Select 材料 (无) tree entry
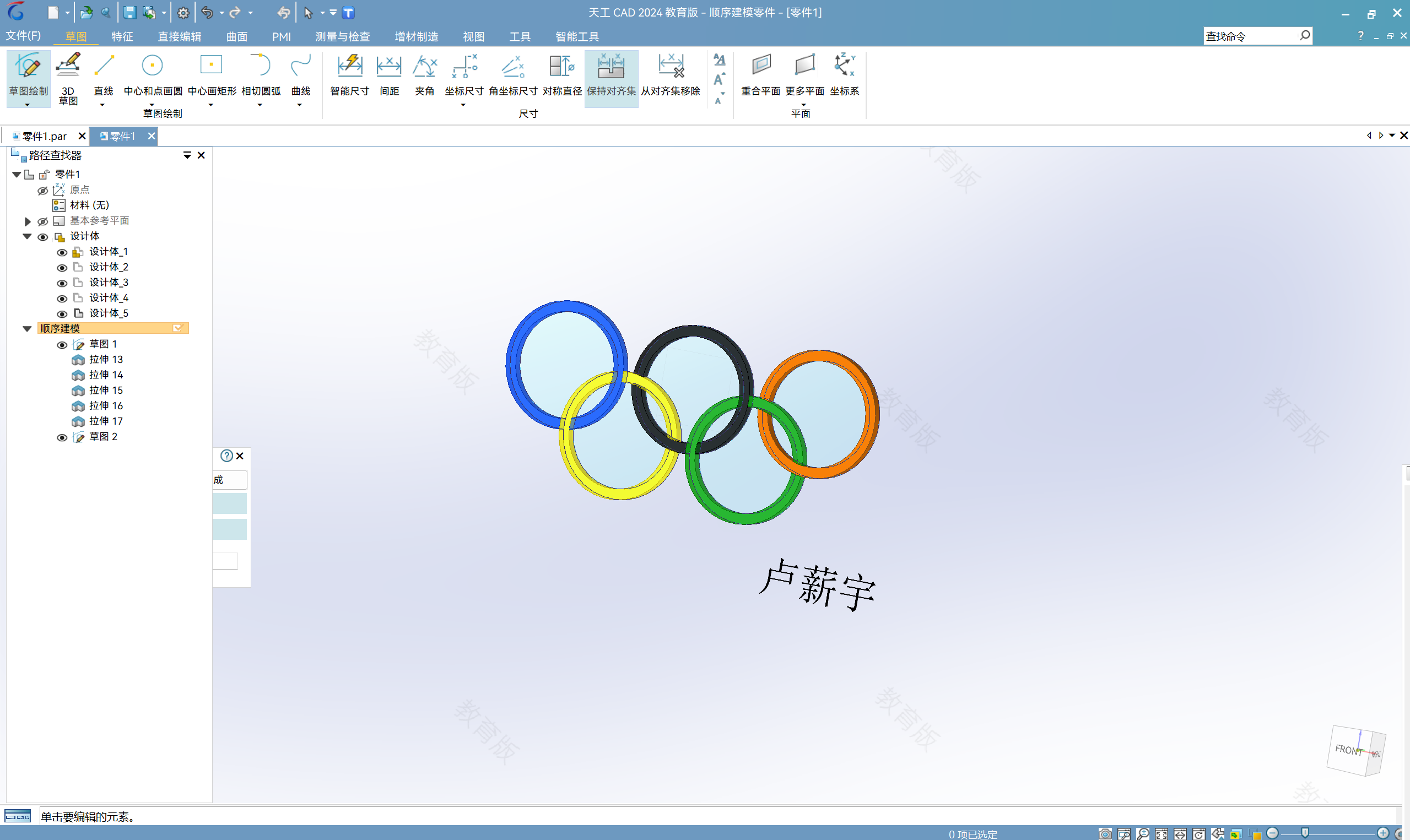1410x840 pixels. click(89, 205)
